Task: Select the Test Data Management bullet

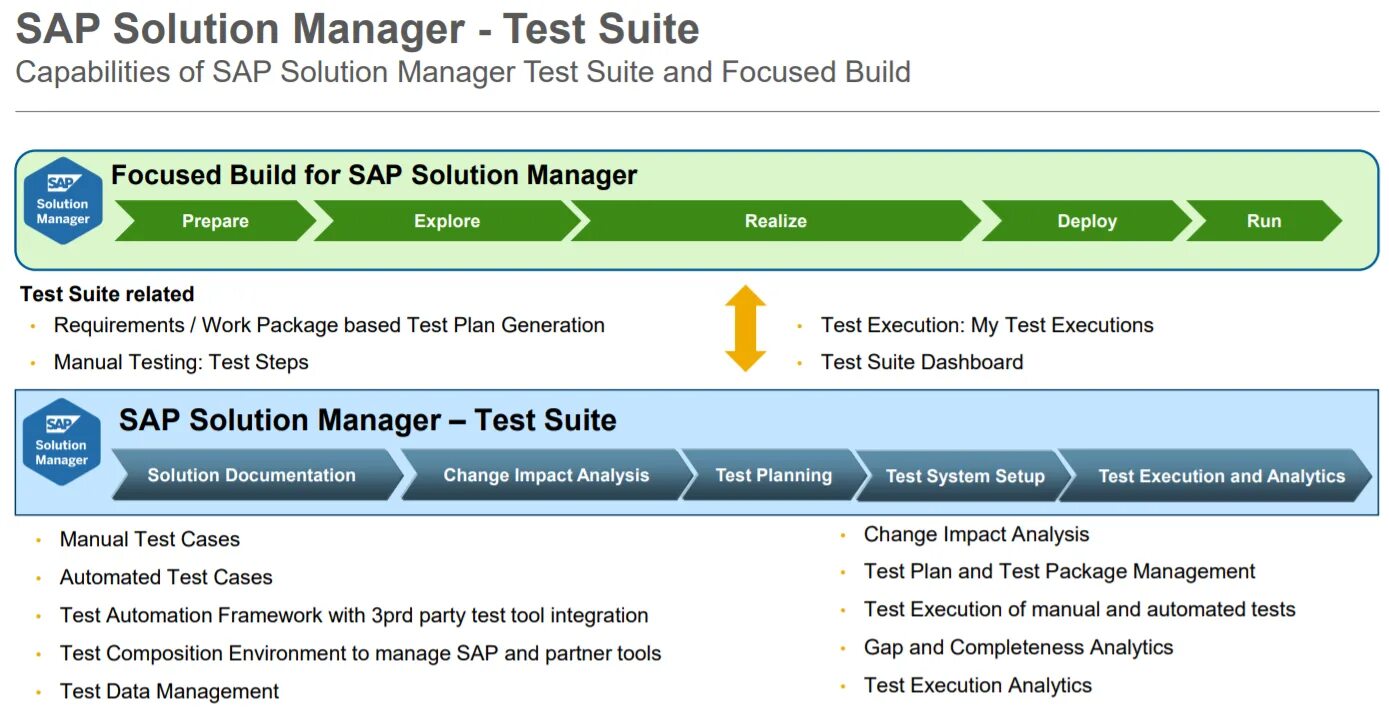Action: coord(169,691)
